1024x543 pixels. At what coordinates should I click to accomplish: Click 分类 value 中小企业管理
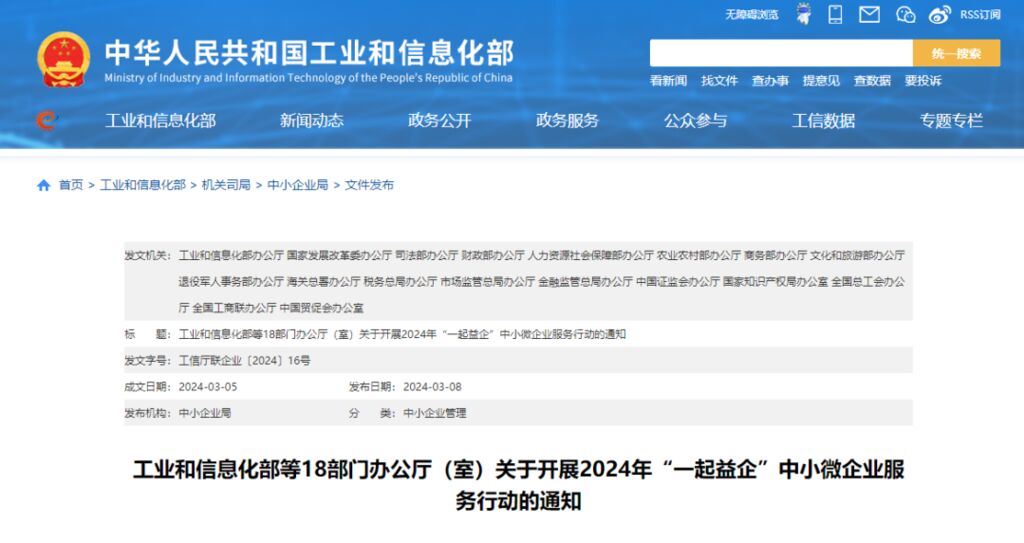[x=435, y=413]
